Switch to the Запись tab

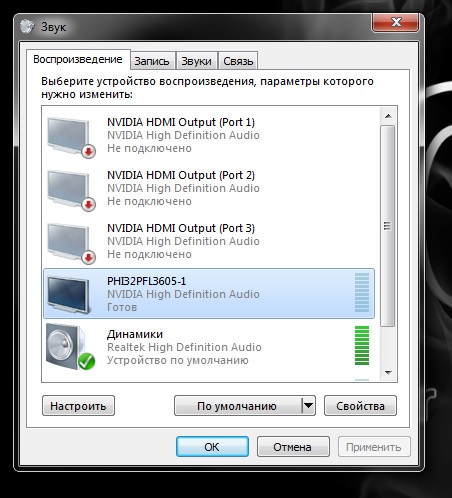point(152,61)
